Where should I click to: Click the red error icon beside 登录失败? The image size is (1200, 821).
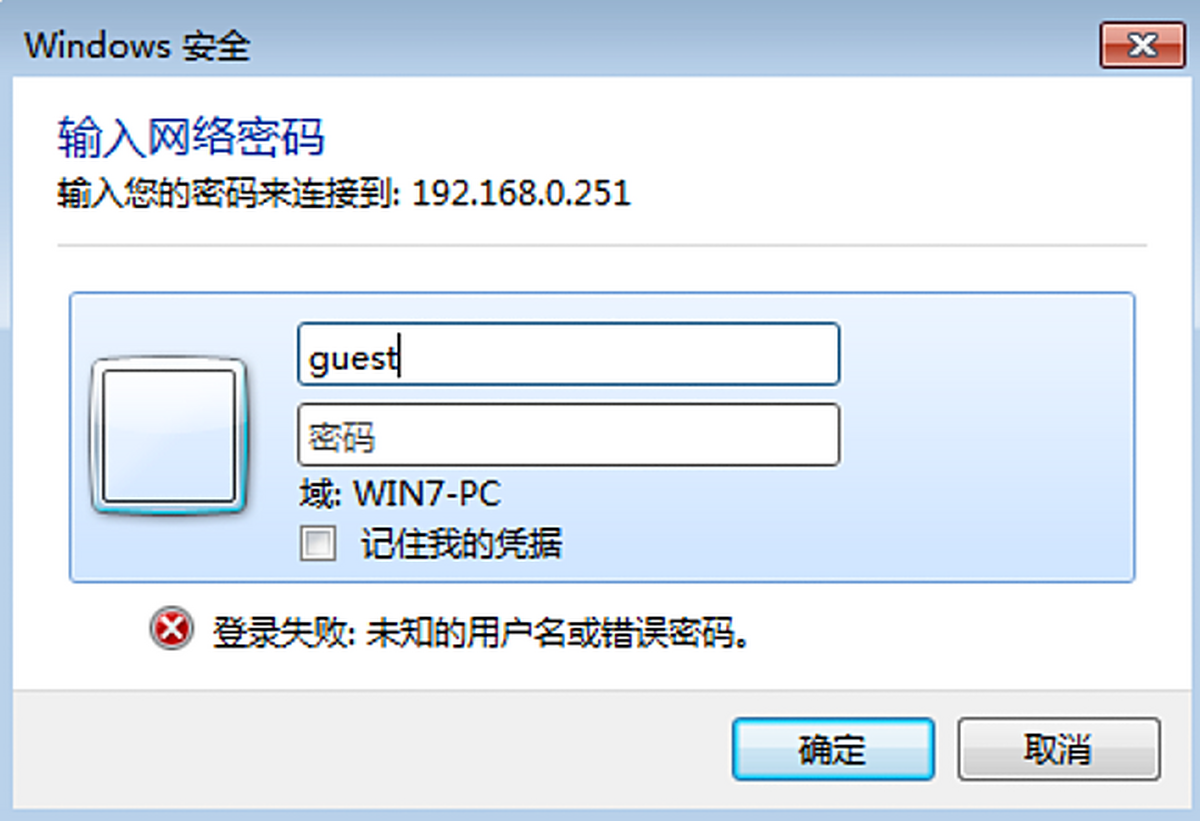(172, 630)
